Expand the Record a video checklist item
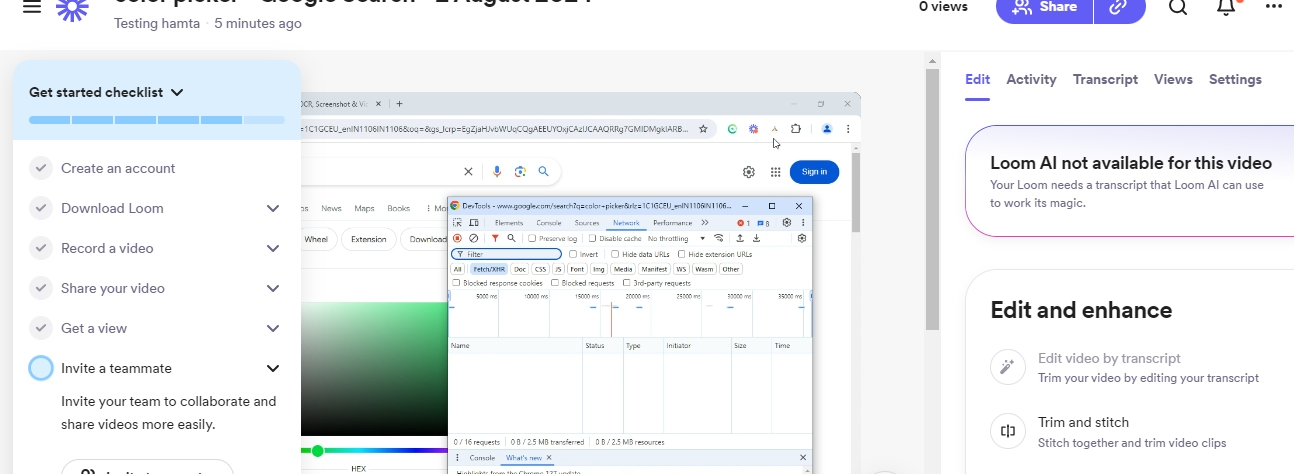This screenshot has width=1294, height=474. click(x=273, y=248)
